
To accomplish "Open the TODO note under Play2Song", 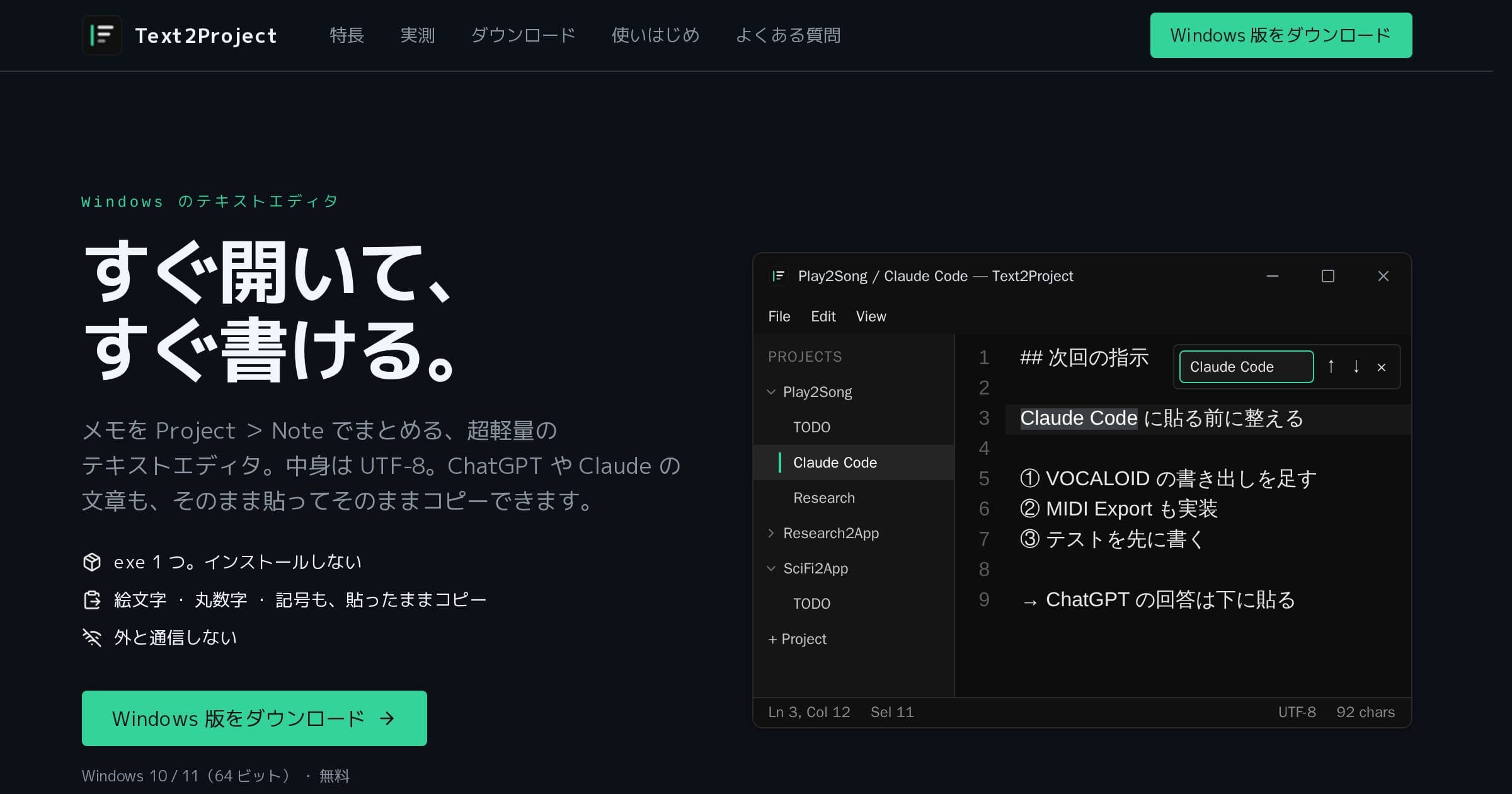I will point(854,427).
